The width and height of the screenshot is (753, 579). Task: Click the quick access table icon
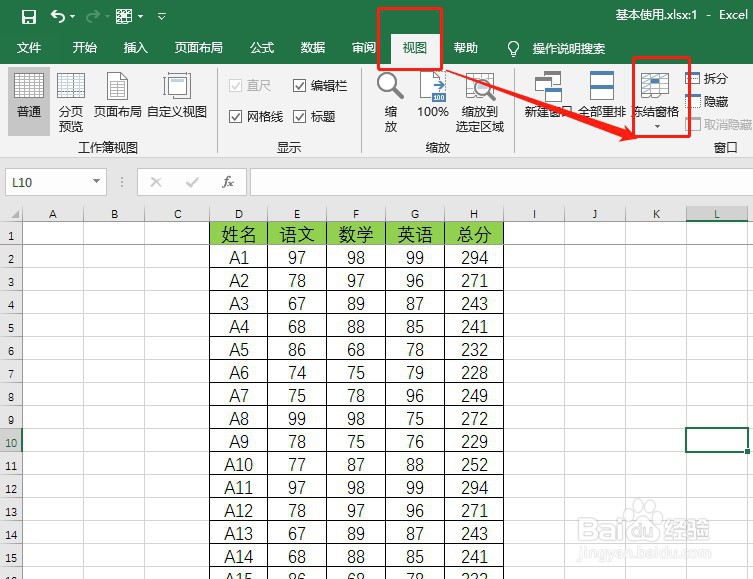tap(124, 16)
